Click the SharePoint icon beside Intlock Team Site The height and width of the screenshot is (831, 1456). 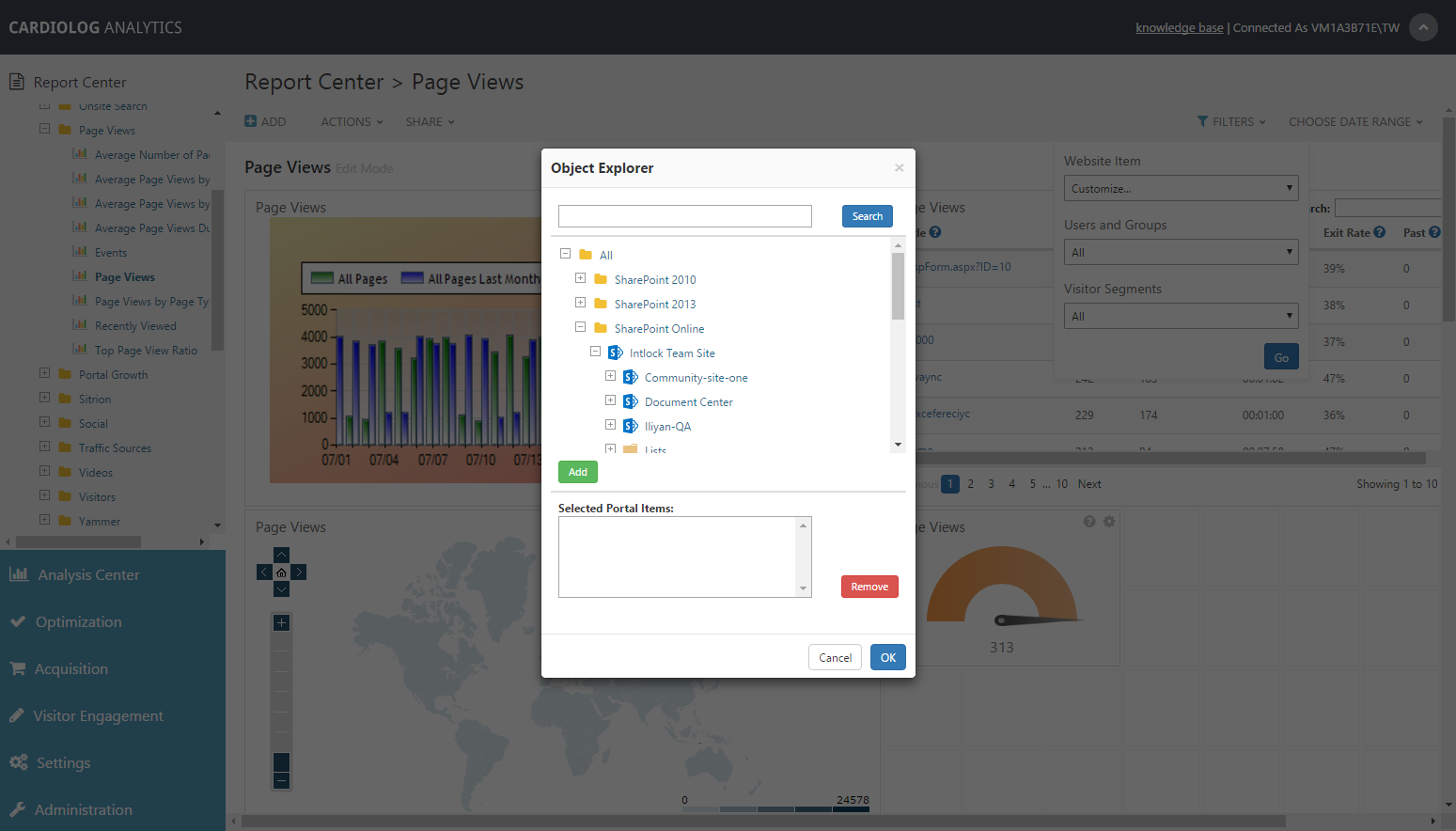pos(616,353)
